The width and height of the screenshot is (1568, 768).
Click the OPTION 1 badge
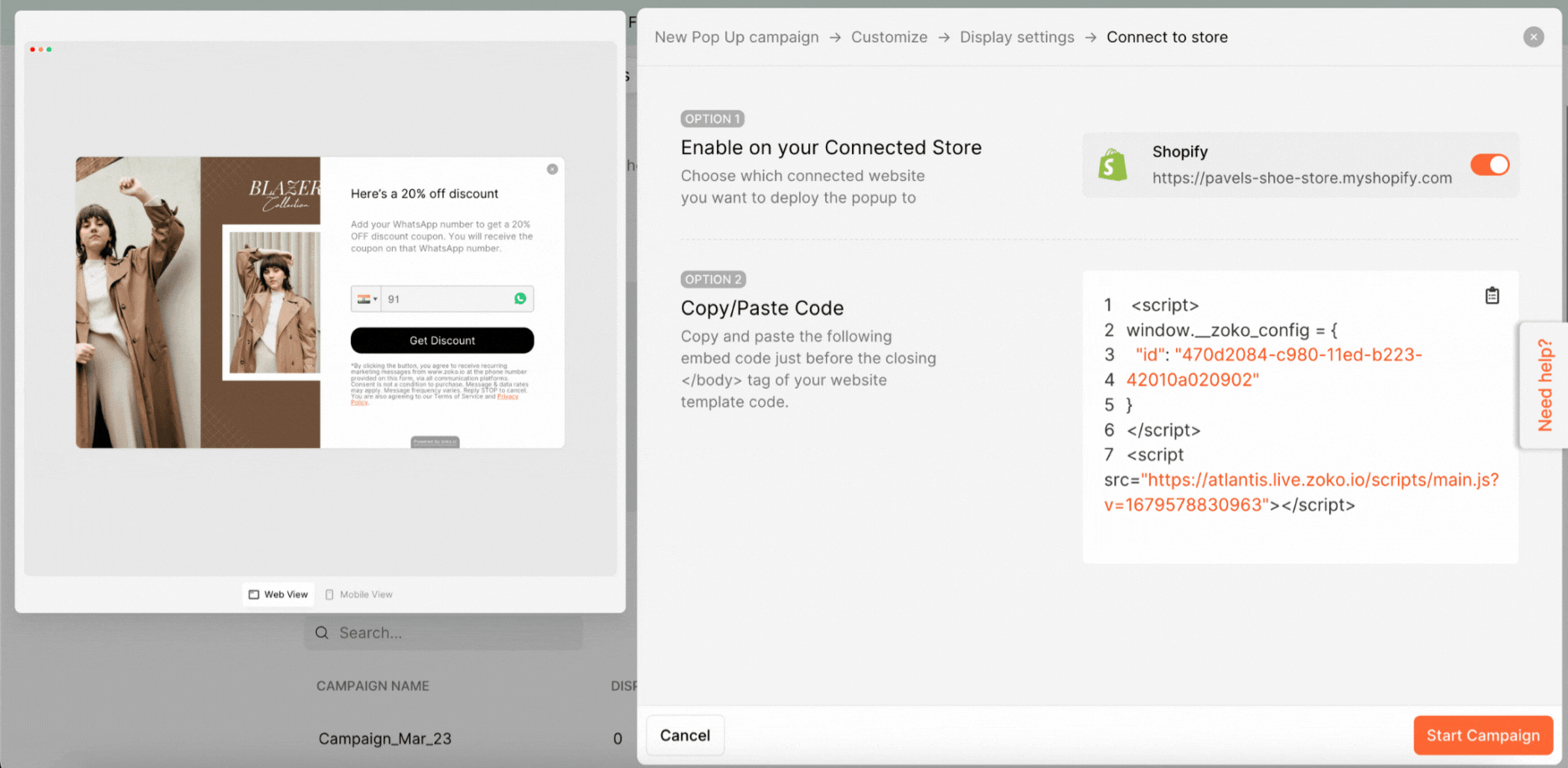[713, 119]
